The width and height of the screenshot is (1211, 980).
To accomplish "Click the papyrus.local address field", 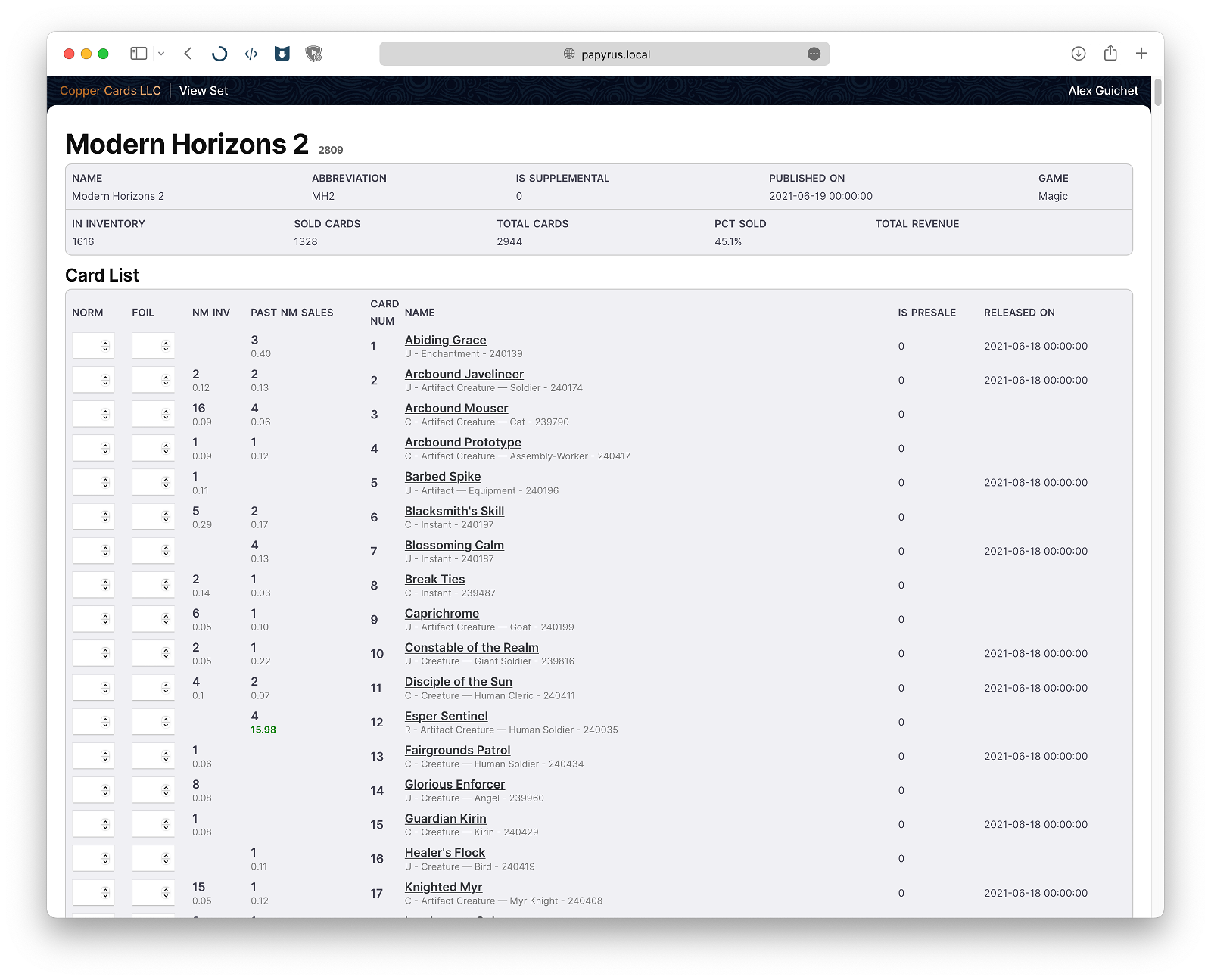I will (x=604, y=54).
